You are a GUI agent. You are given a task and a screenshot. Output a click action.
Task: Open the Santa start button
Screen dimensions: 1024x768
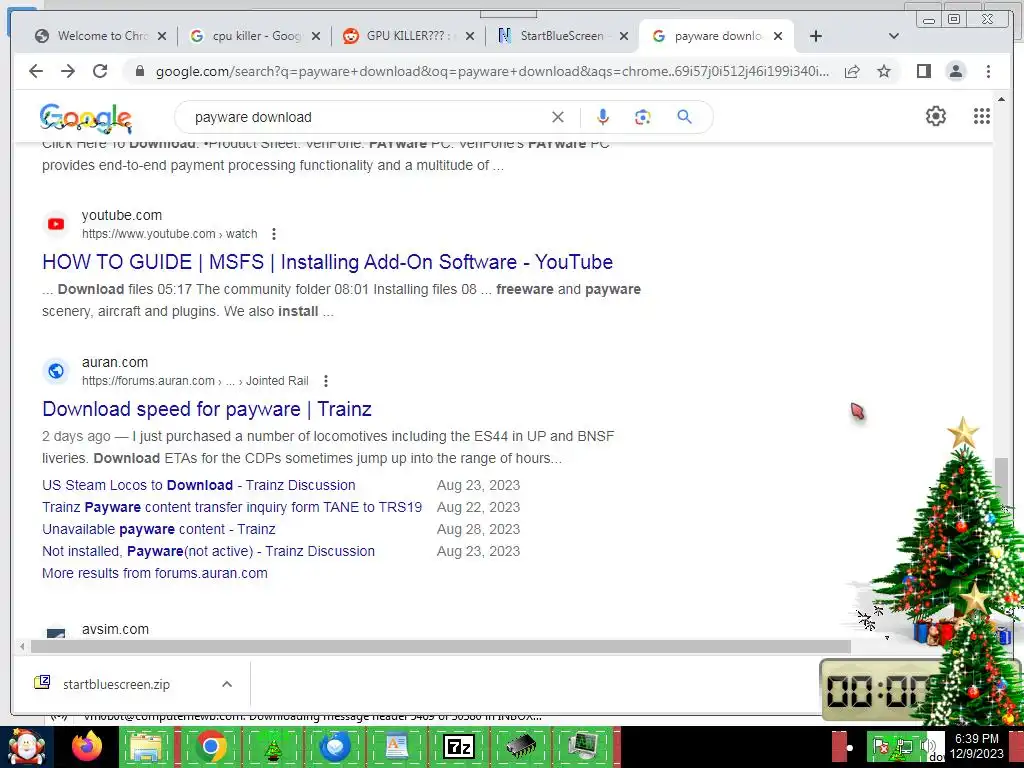click(x=26, y=747)
